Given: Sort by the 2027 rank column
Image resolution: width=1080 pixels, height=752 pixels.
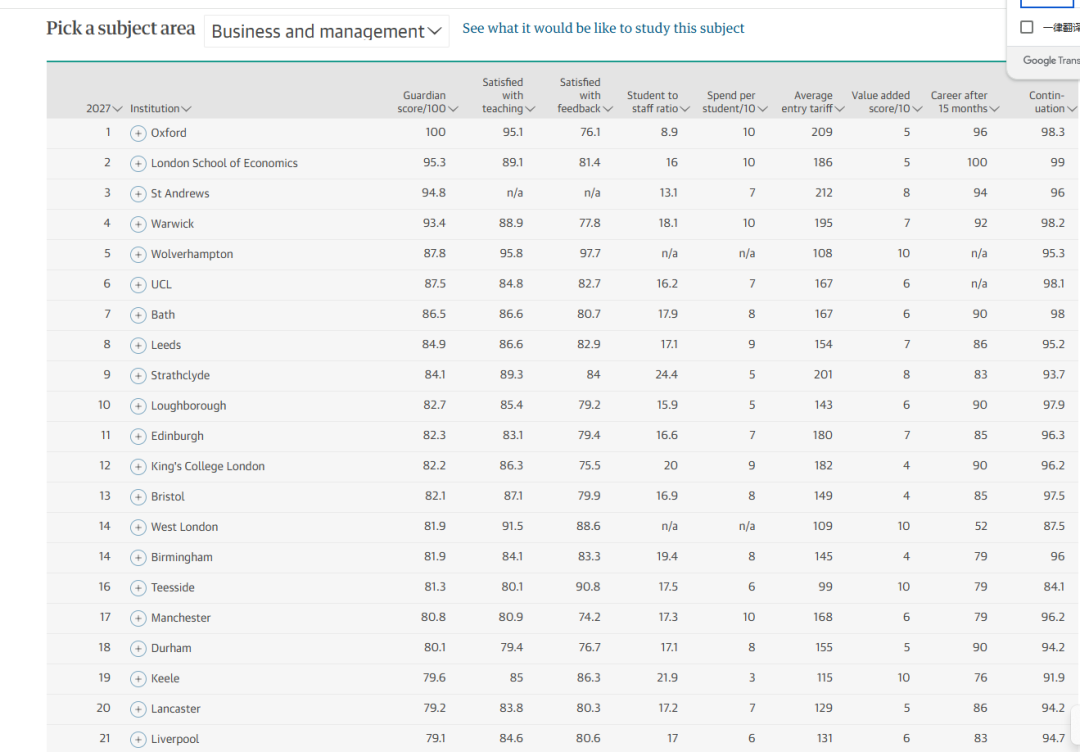Looking at the screenshot, I should [x=104, y=109].
